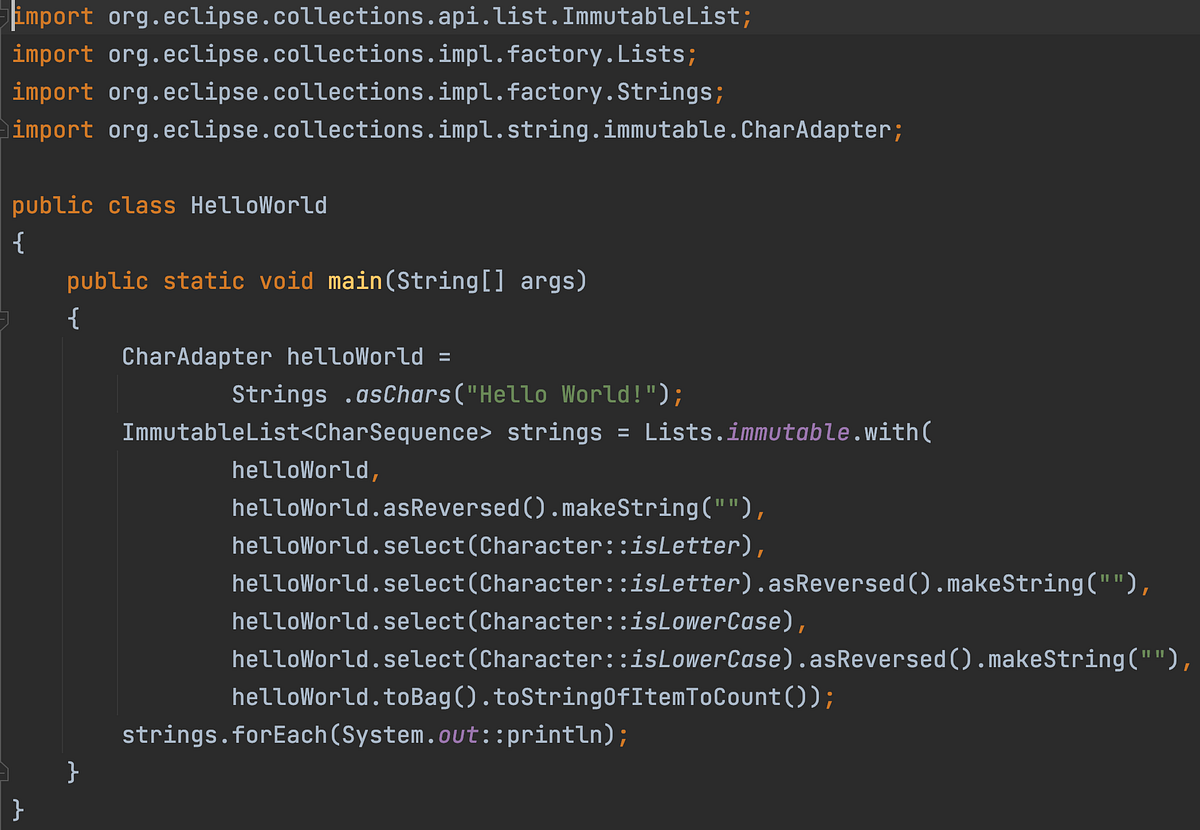
Task: Click Strings before .asChars call
Action: (x=279, y=395)
